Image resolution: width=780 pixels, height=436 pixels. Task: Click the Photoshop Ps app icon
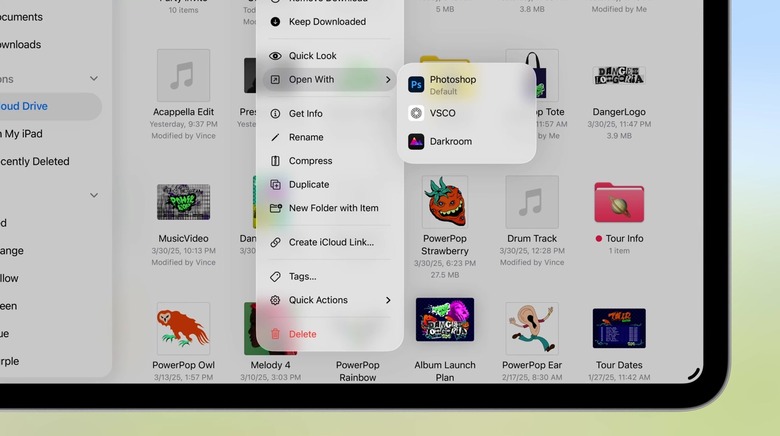(416, 85)
